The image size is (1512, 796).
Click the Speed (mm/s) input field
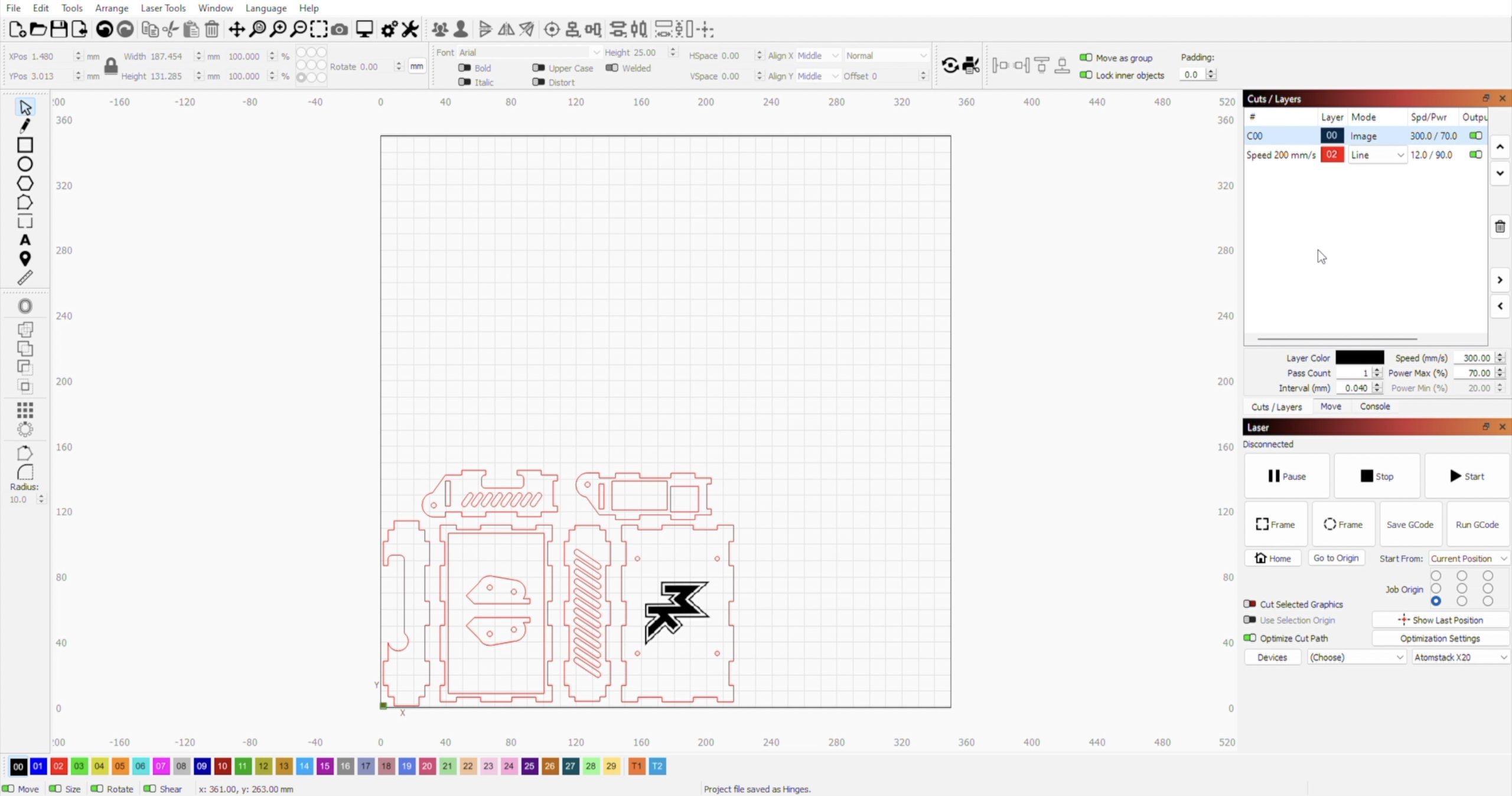pos(1475,358)
